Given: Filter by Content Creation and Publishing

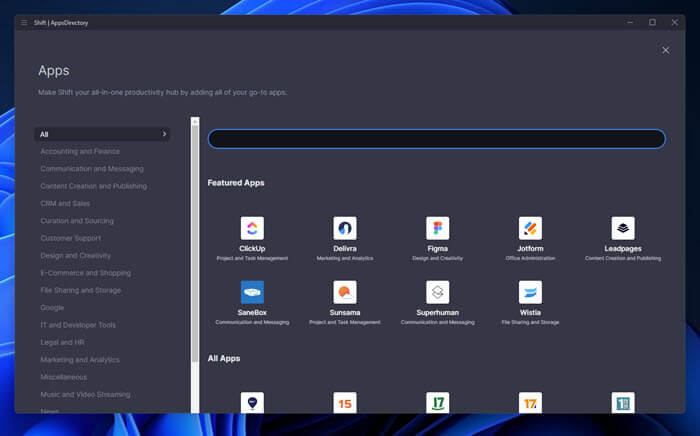Looking at the screenshot, I should [93, 186].
